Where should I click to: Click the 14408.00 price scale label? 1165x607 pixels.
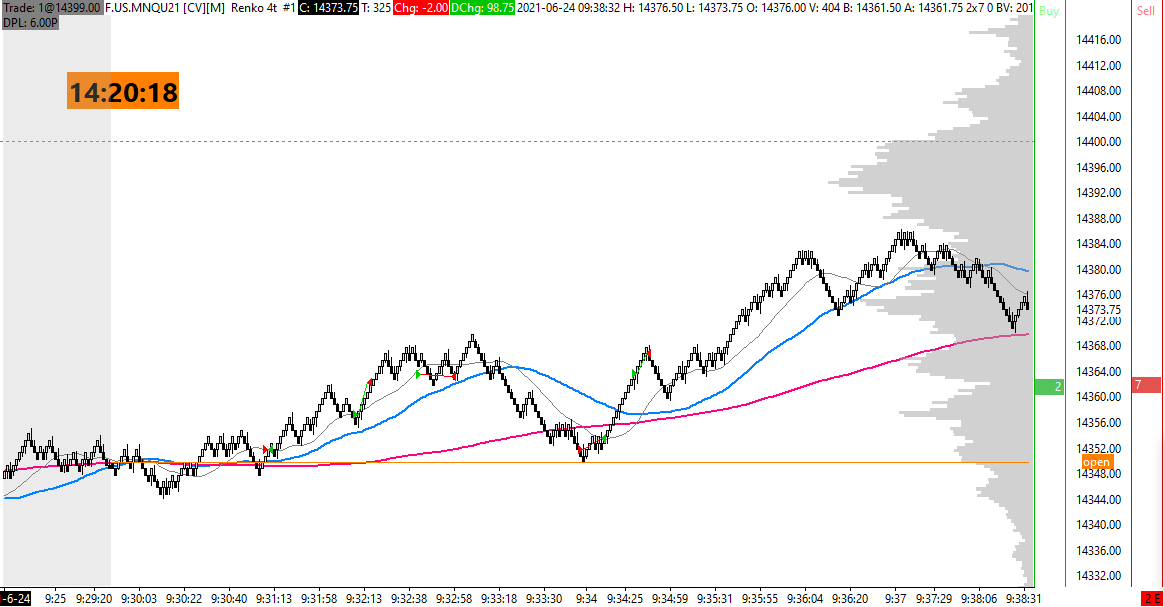pyautogui.click(x=1098, y=91)
